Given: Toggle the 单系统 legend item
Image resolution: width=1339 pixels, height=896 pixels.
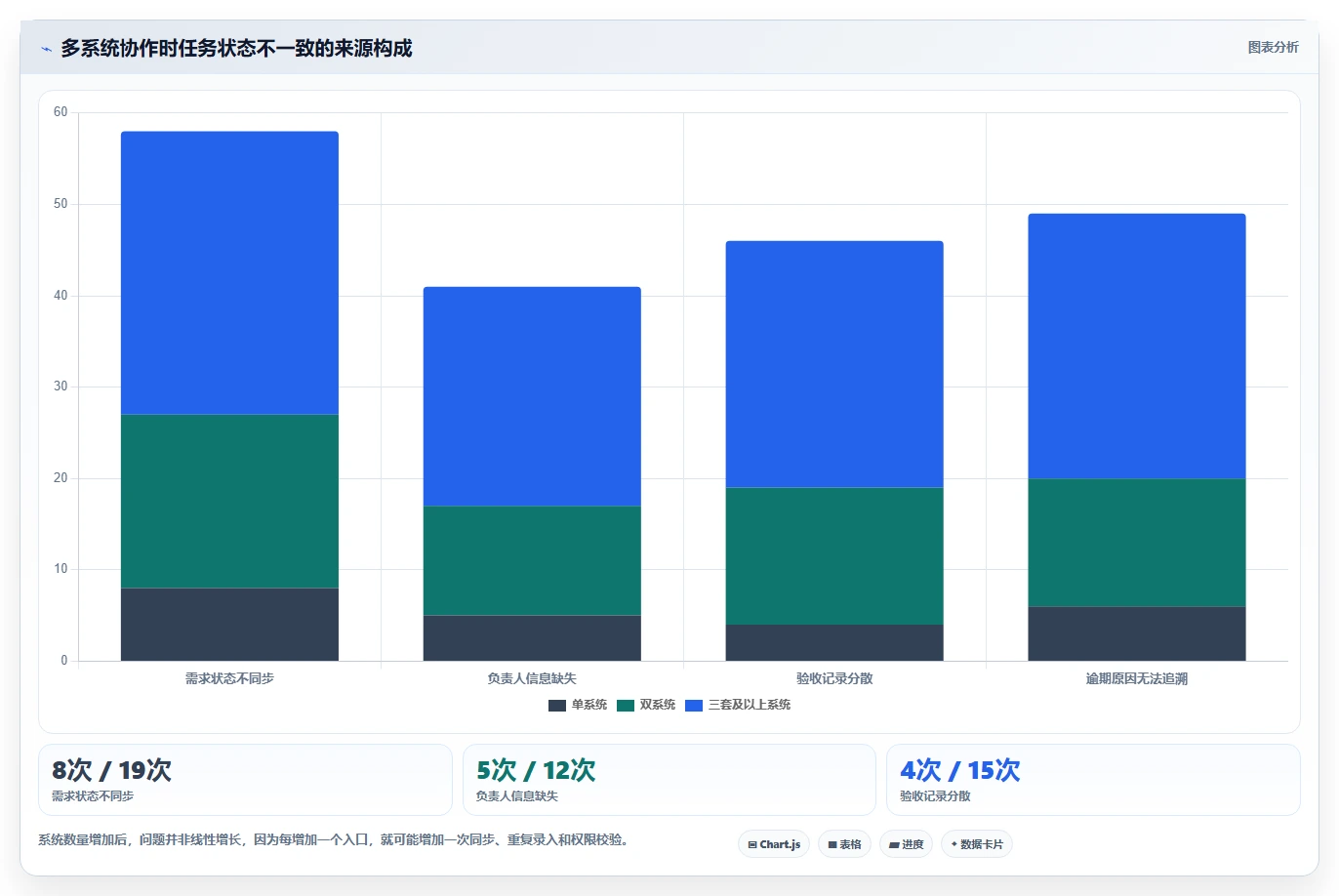Looking at the screenshot, I should tap(578, 705).
